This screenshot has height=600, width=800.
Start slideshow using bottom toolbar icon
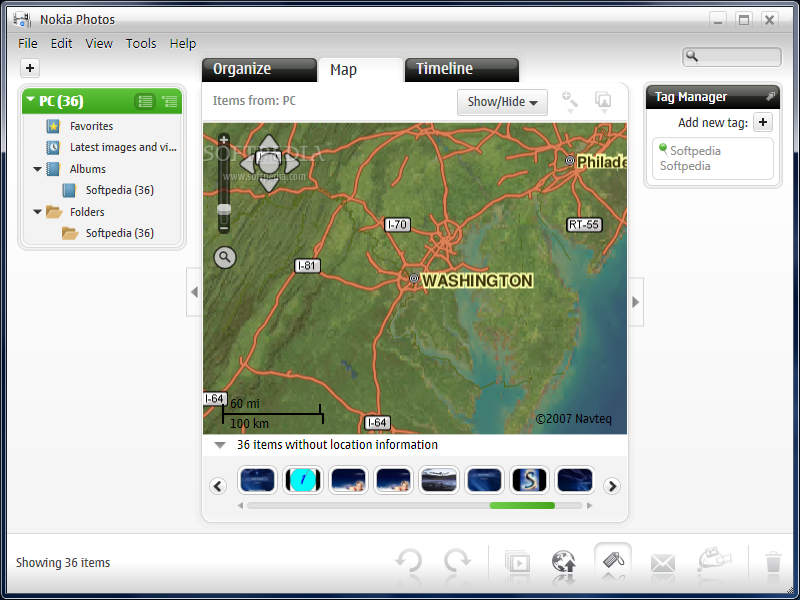pos(517,563)
